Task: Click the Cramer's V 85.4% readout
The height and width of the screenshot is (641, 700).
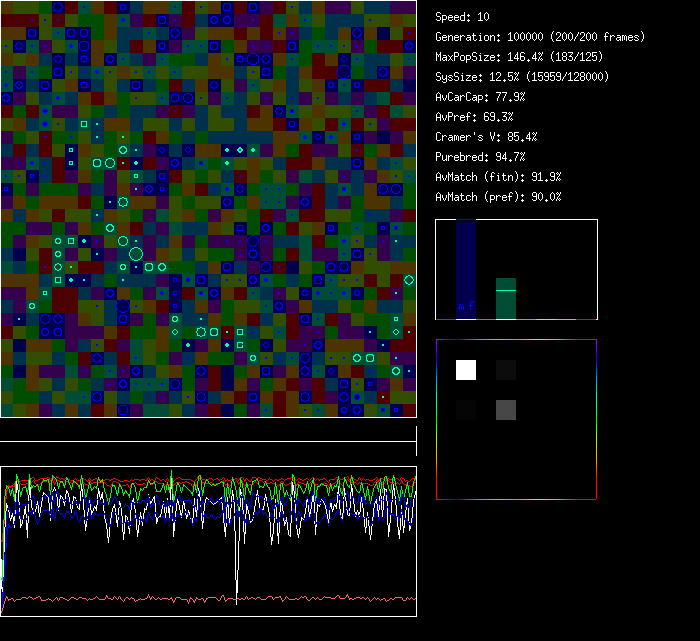Action: tap(486, 137)
